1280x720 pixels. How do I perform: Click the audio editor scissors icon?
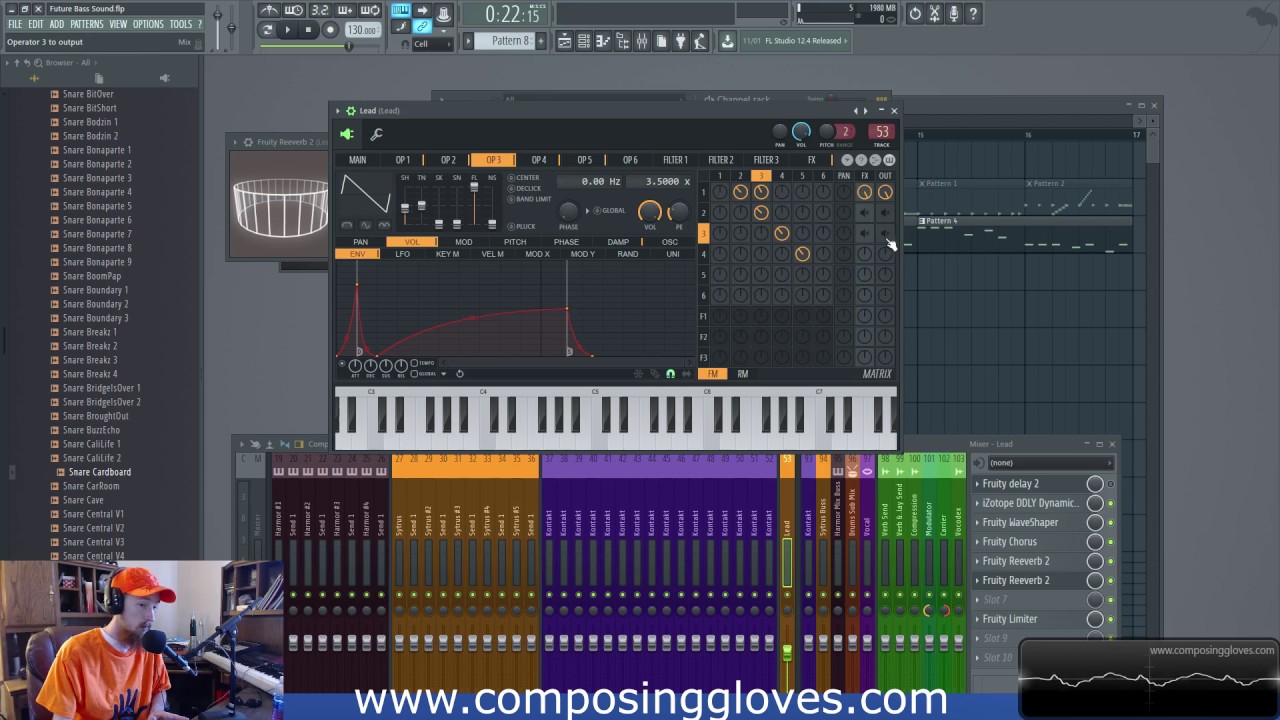pos(934,14)
